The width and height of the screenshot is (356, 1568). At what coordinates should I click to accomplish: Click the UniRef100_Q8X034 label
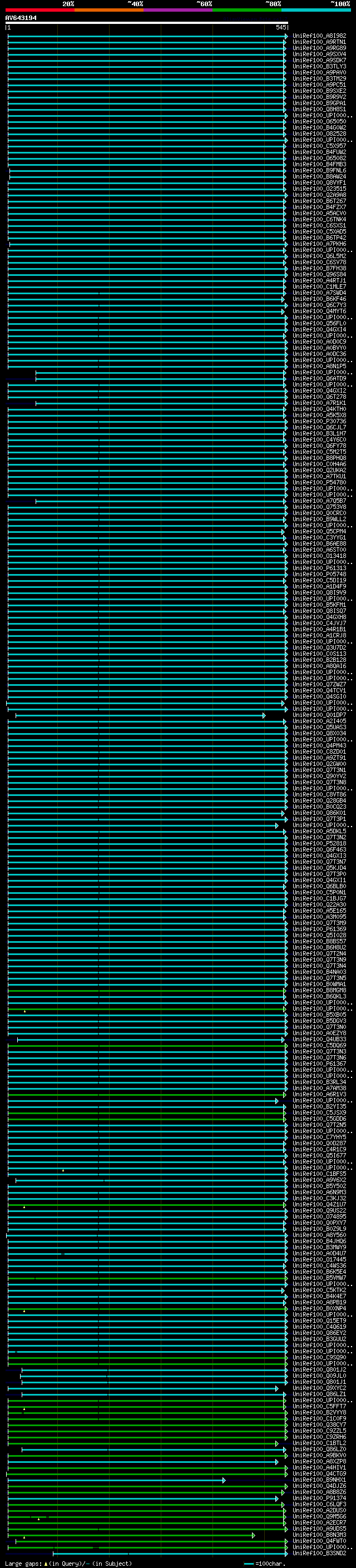click(x=319, y=734)
